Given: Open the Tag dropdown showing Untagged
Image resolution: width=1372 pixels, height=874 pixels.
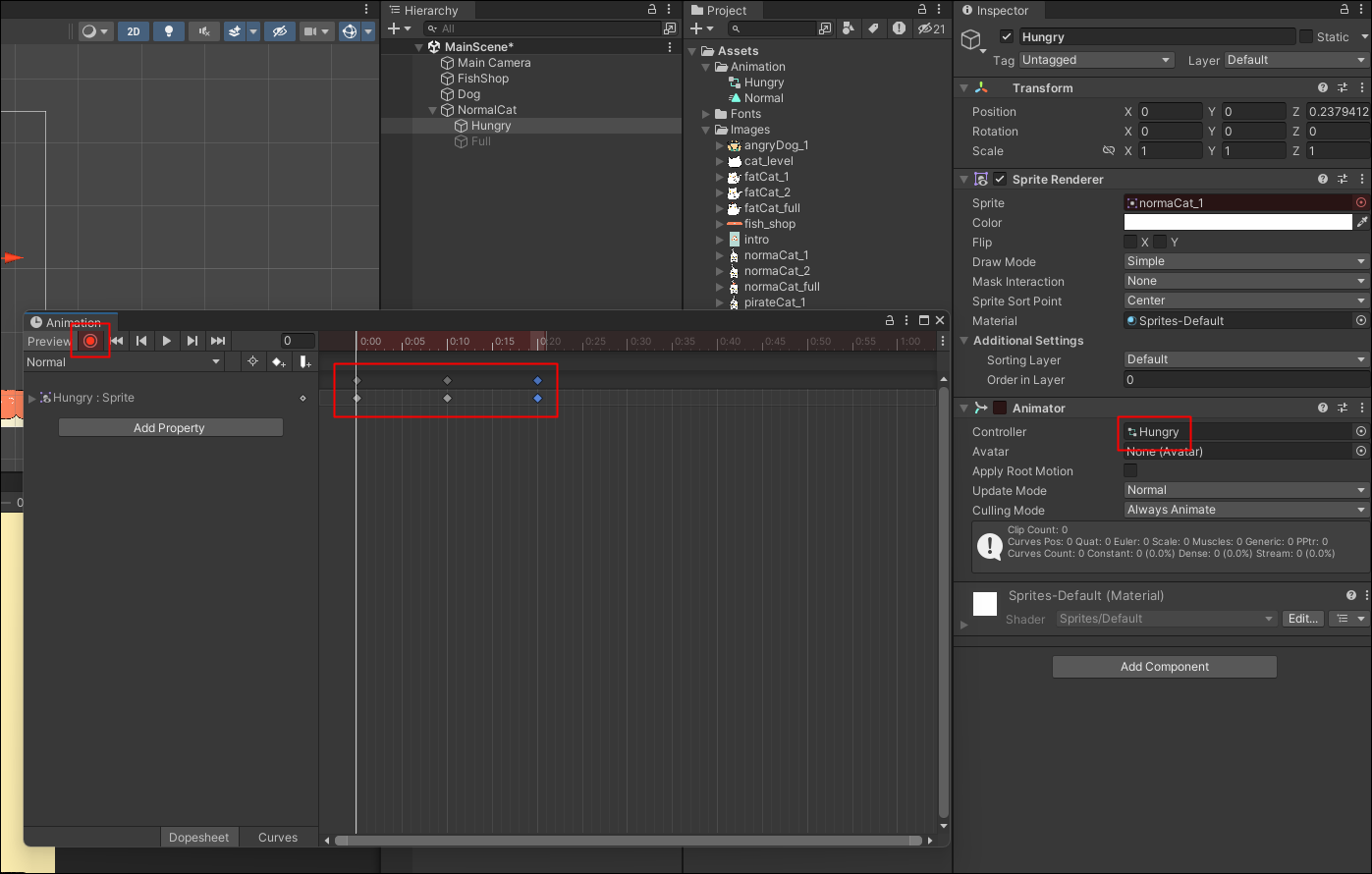Looking at the screenshot, I should pyautogui.click(x=1097, y=60).
